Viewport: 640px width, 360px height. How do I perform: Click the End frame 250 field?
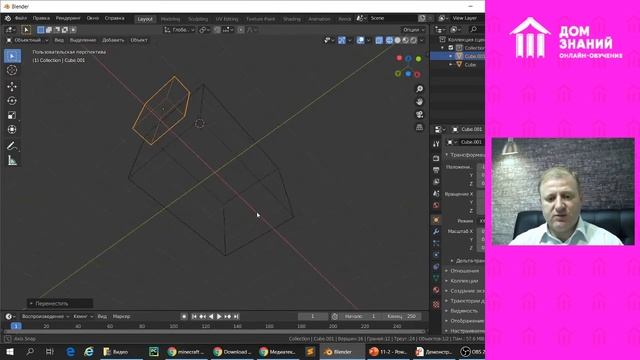(401, 316)
